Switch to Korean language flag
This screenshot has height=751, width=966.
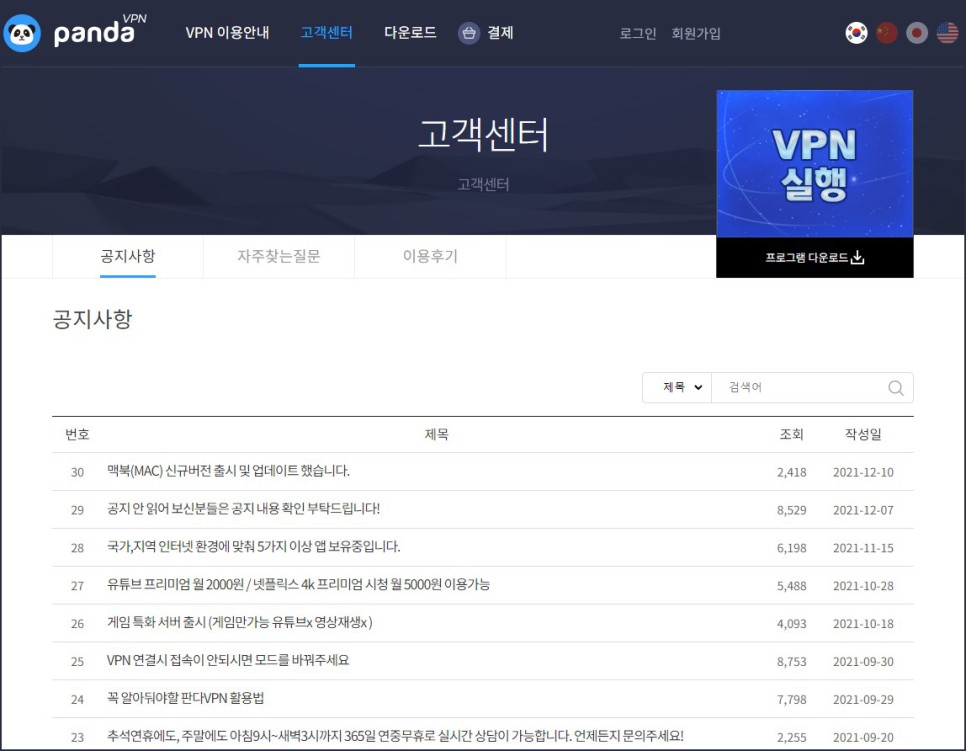click(x=856, y=33)
